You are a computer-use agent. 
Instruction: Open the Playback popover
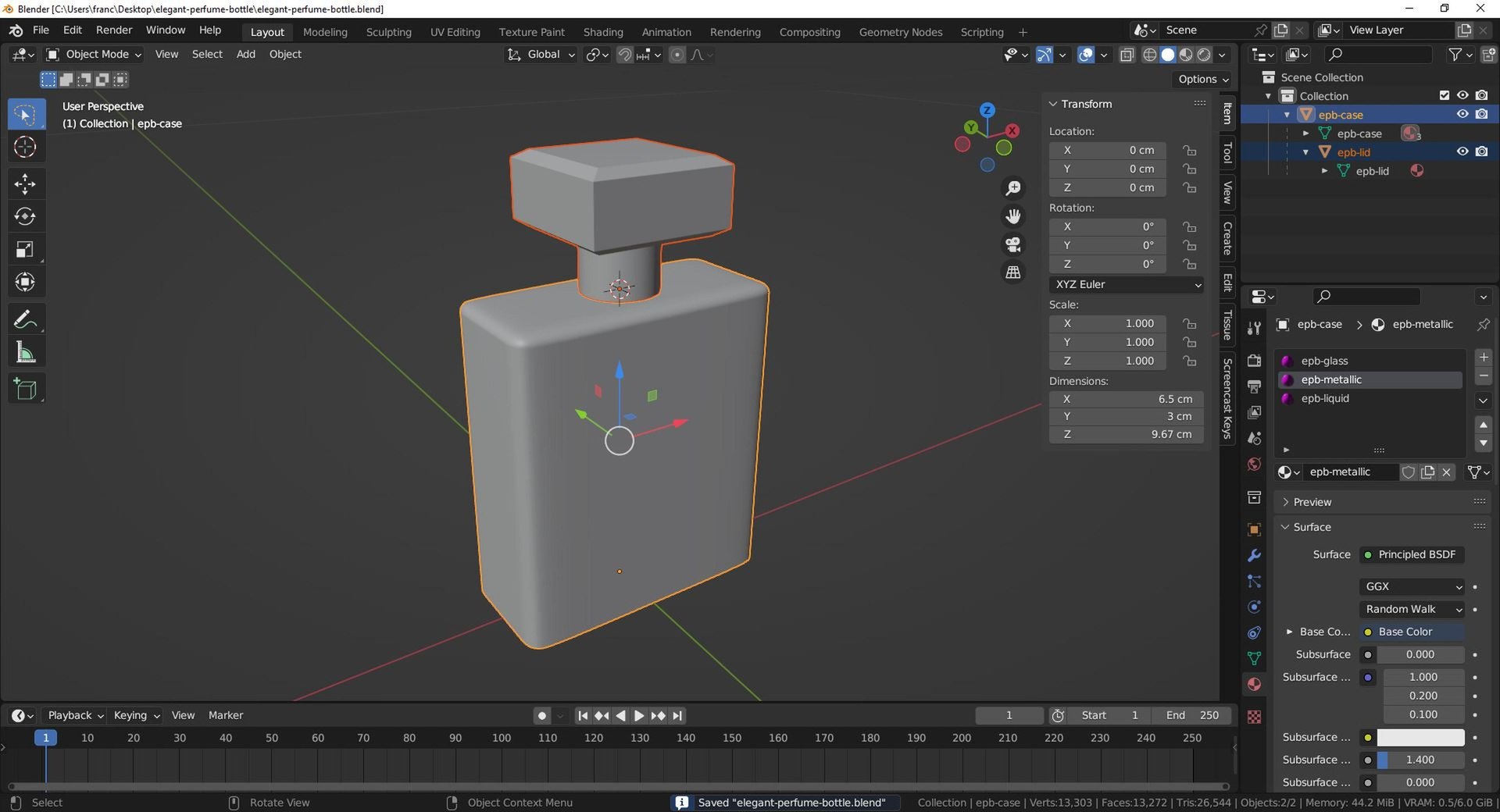[75, 715]
